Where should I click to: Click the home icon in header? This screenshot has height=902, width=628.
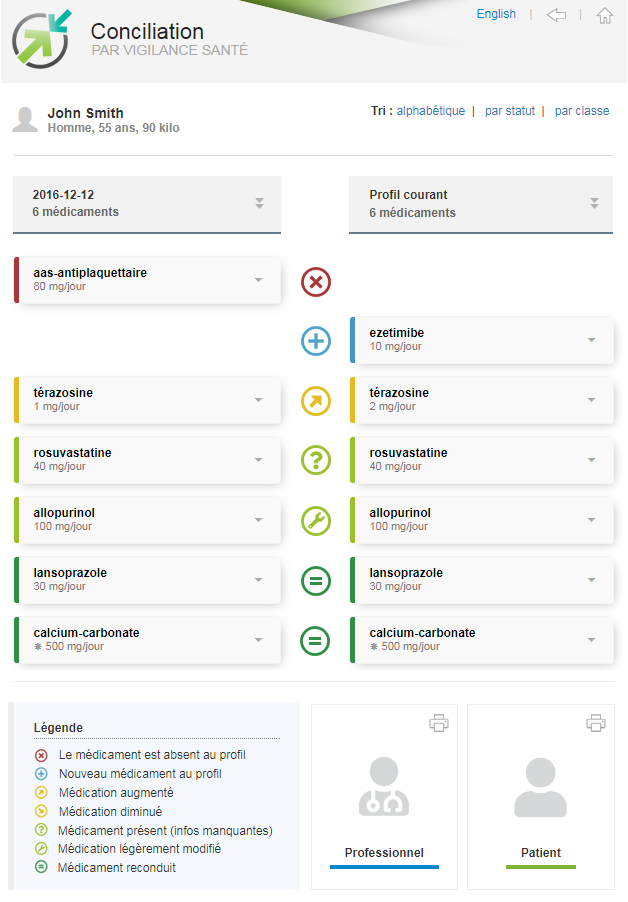604,15
